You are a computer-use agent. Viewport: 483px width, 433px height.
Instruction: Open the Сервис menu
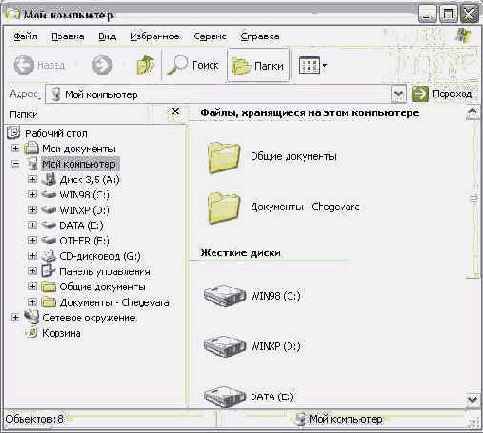coord(210,36)
